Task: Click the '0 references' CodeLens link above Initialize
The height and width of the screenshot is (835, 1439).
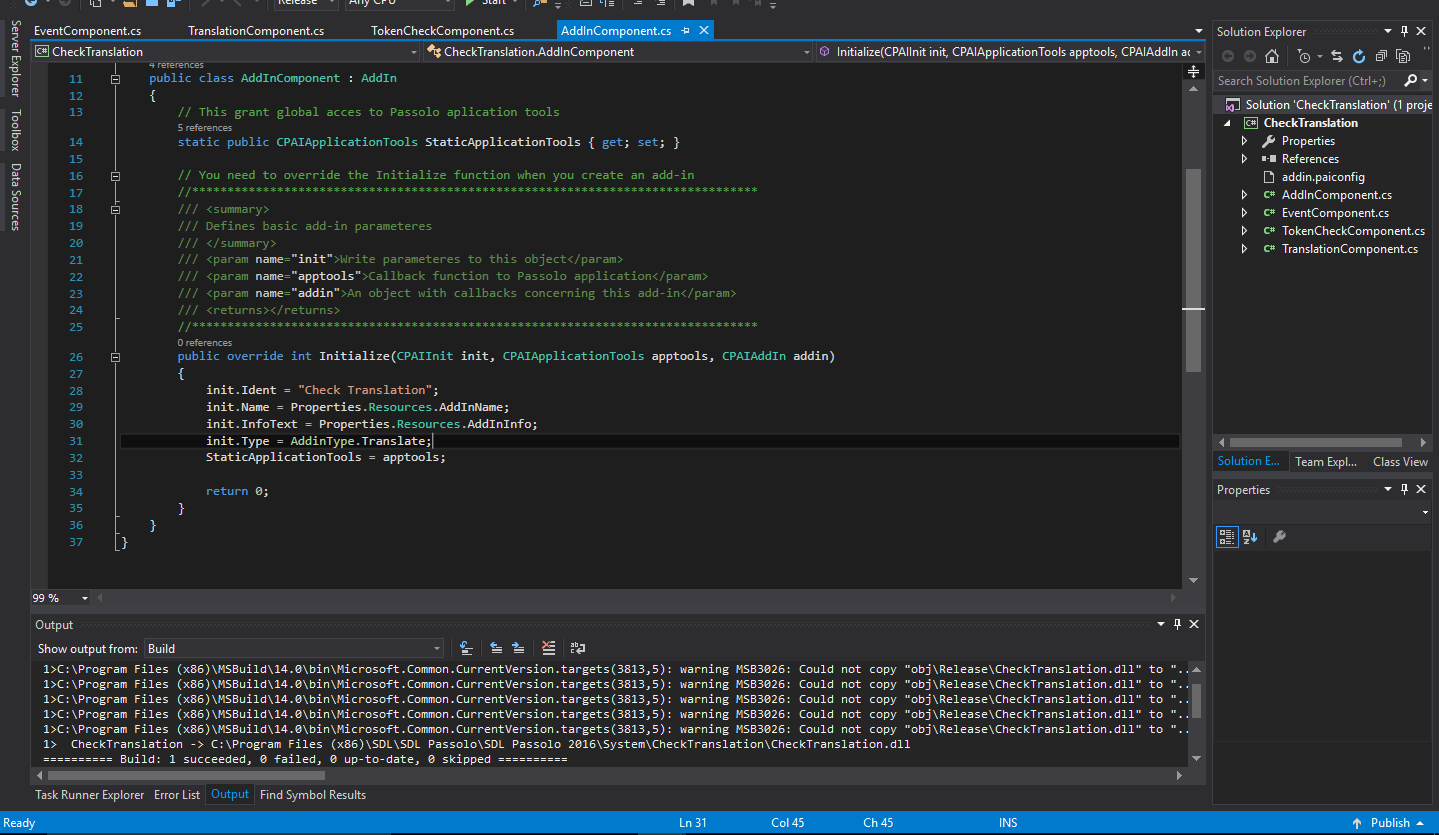Action: [x=205, y=342]
